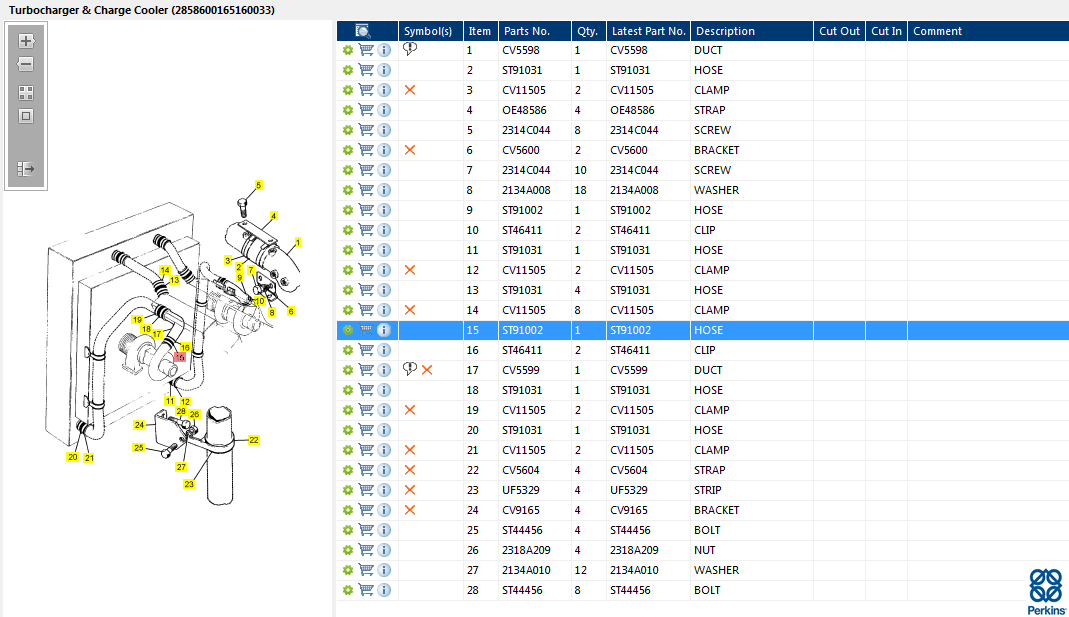Zoom in on the parts diagram
Viewport: 1069px width, 617px height.
[x=26, y=41]
